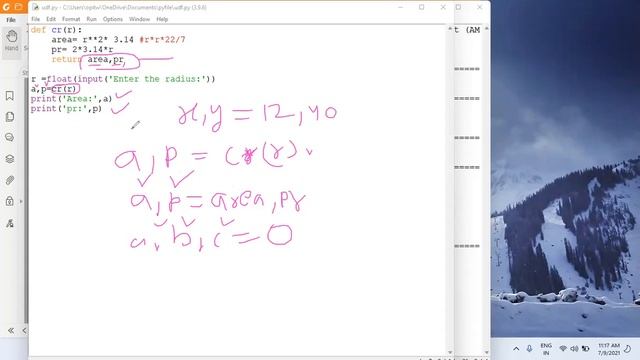Close the background Python shell window
Screen dimensions: 640x360
click(480, 7)
